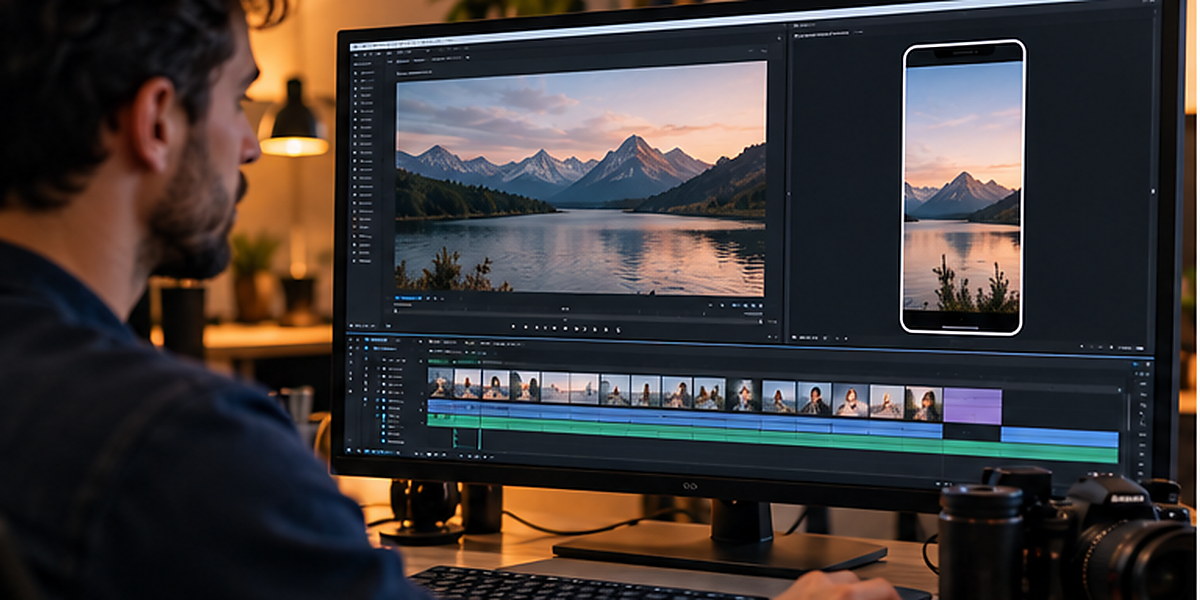The height and width of the screenshot is (600, 1200).
Task: Select the first thumbnail clip on the timeline
Action: [440, 384]
